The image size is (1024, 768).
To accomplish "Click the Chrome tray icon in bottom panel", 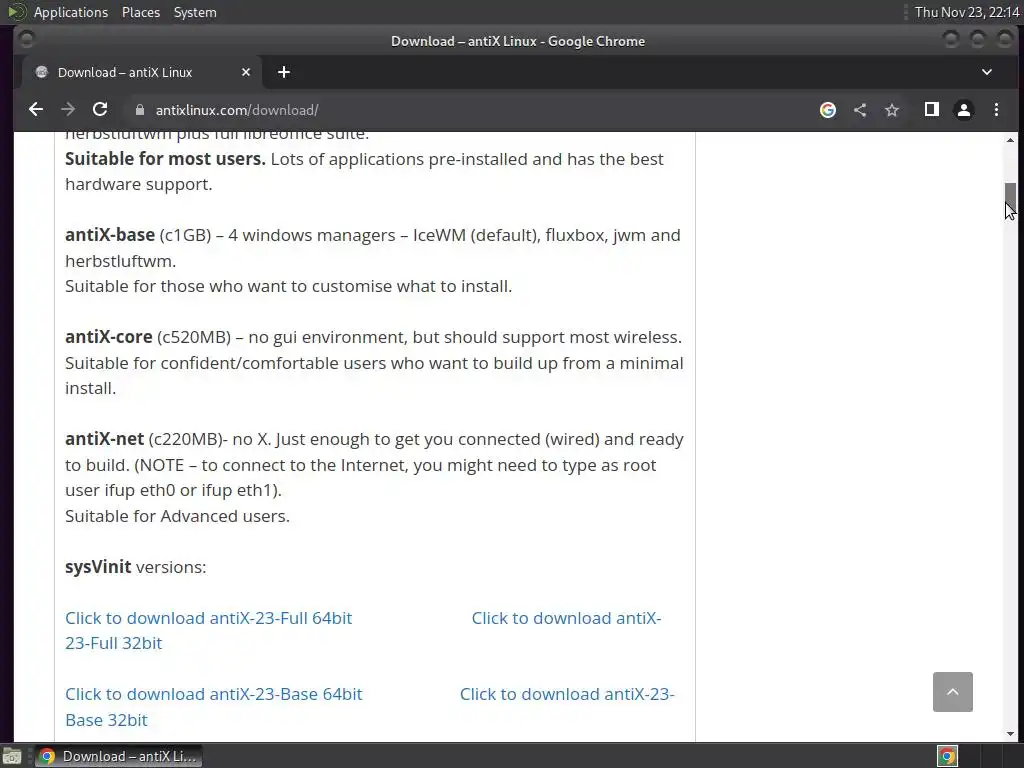I will coord(948,756).
